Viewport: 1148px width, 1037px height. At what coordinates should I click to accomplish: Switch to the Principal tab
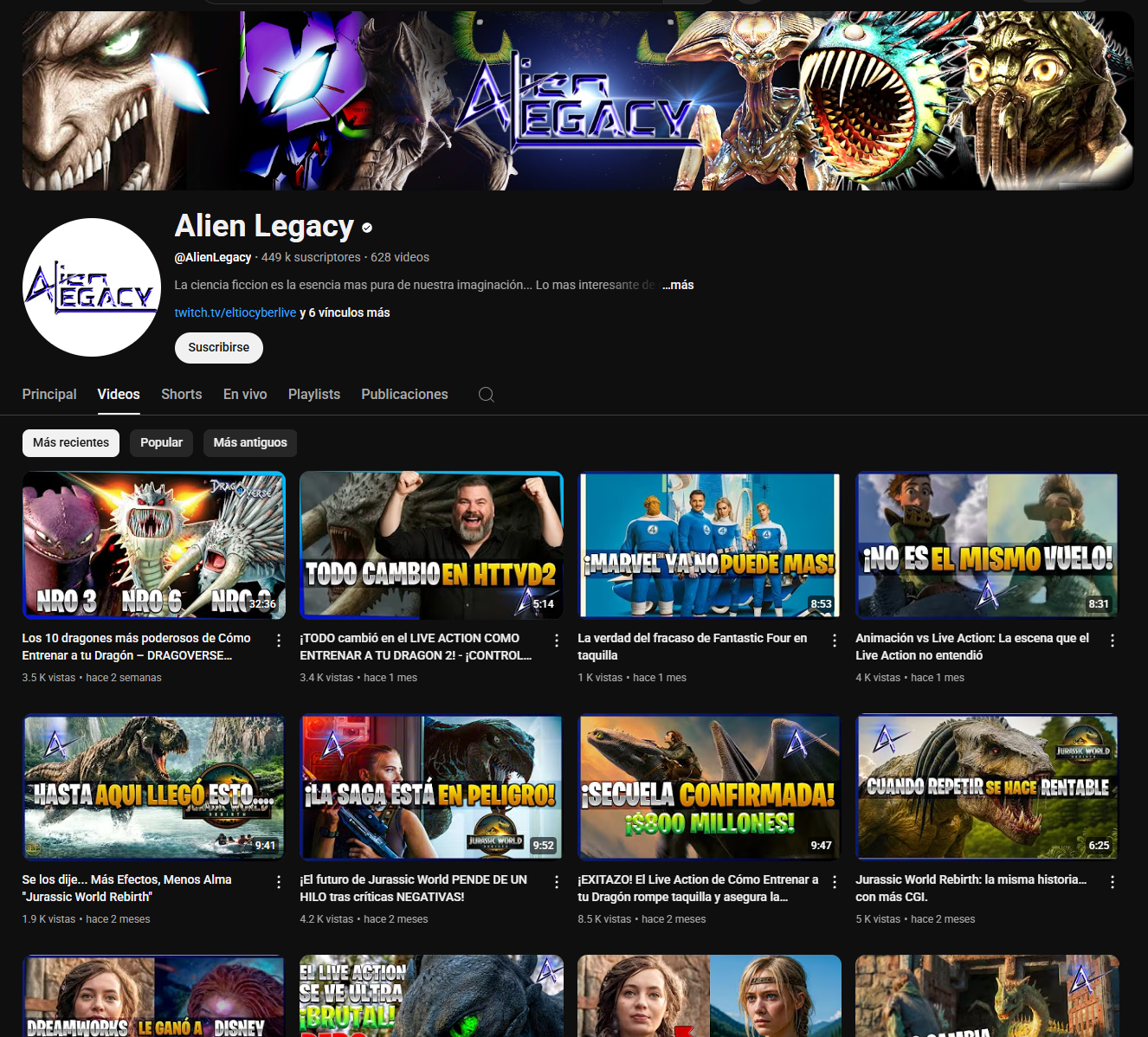[x=49, y=395]
